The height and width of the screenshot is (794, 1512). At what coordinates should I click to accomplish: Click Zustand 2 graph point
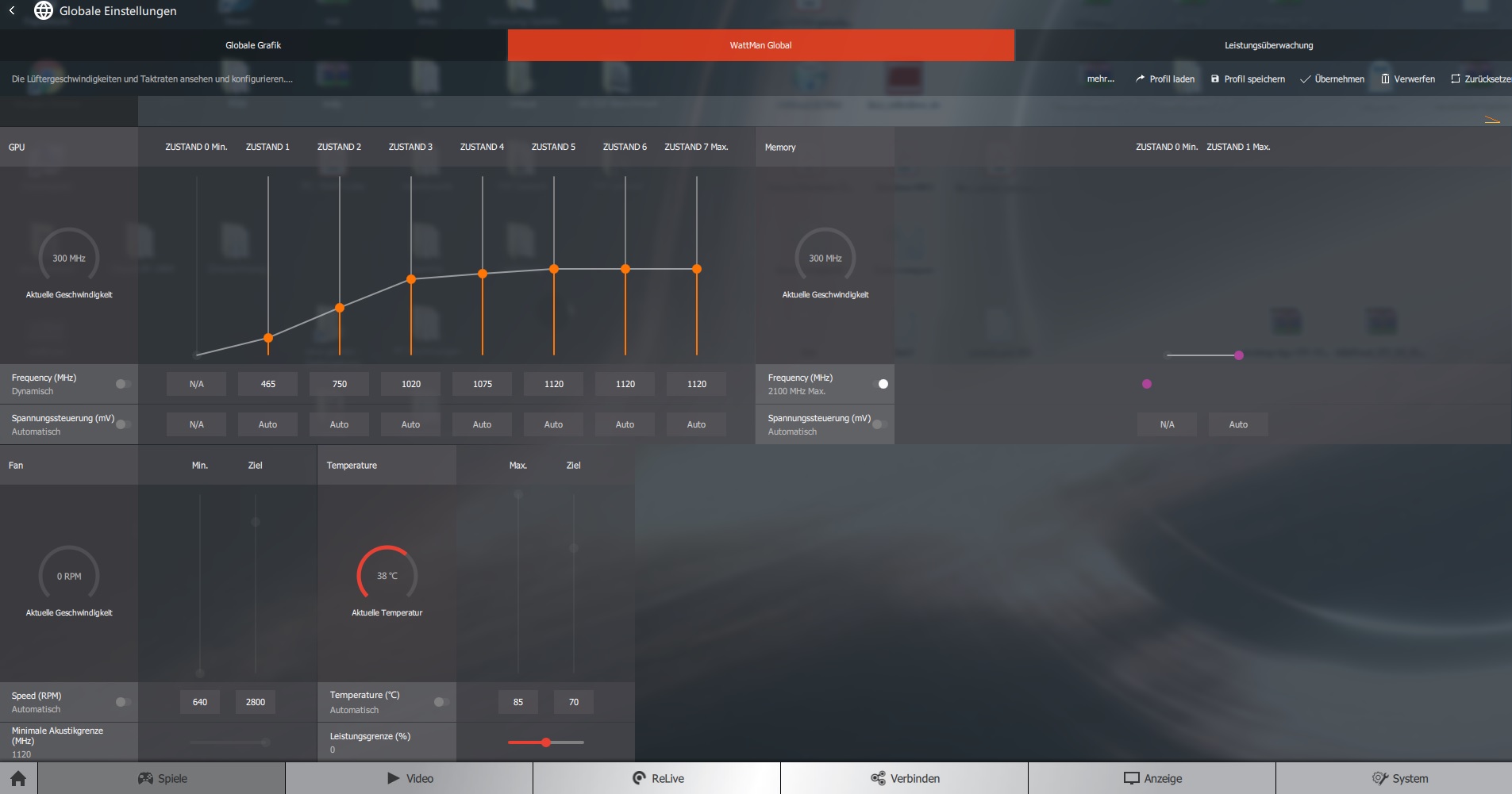pos(340,308)
